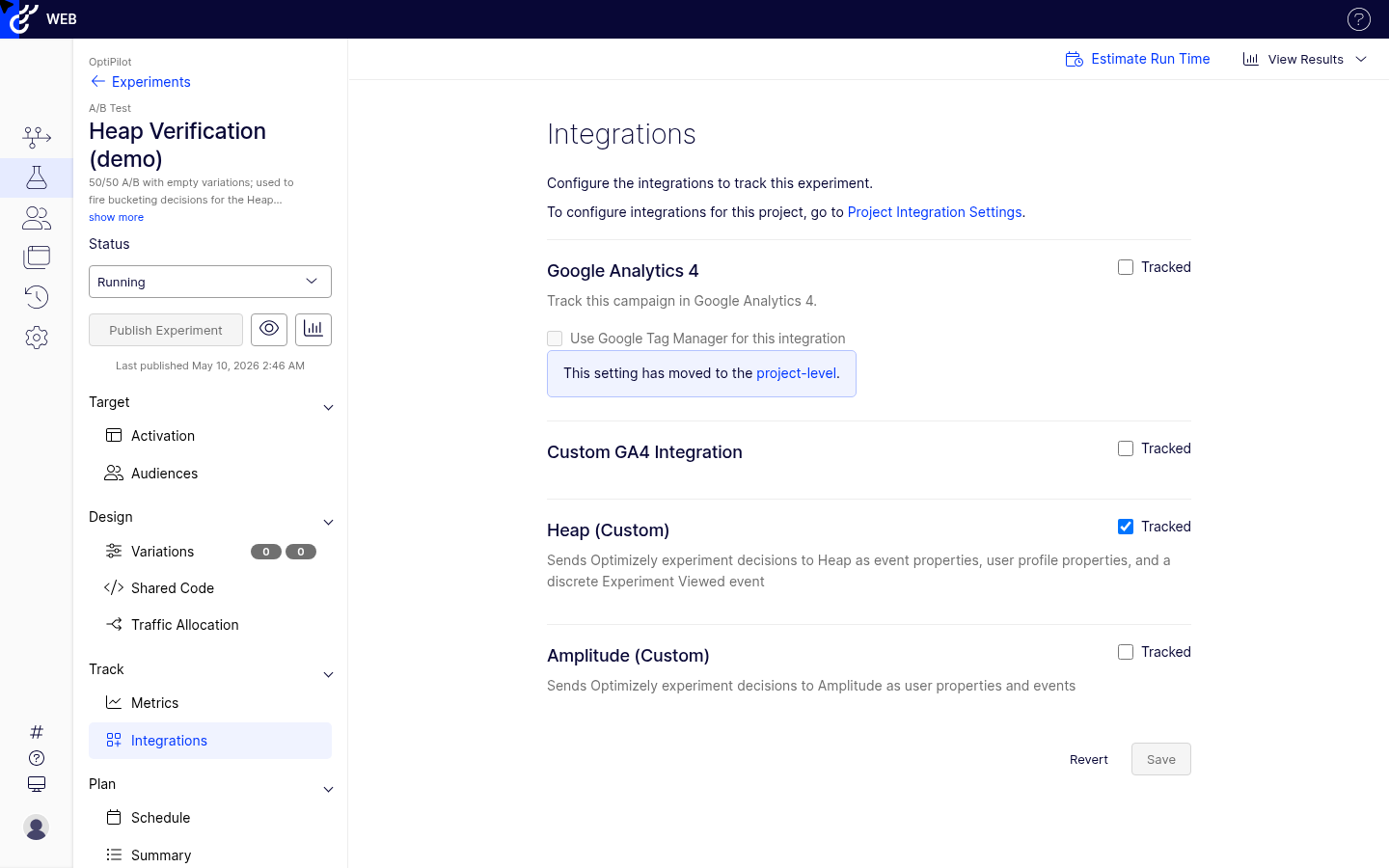
Task: Open the Settings gear icon in left rail
Action: [x=37, y=338]
